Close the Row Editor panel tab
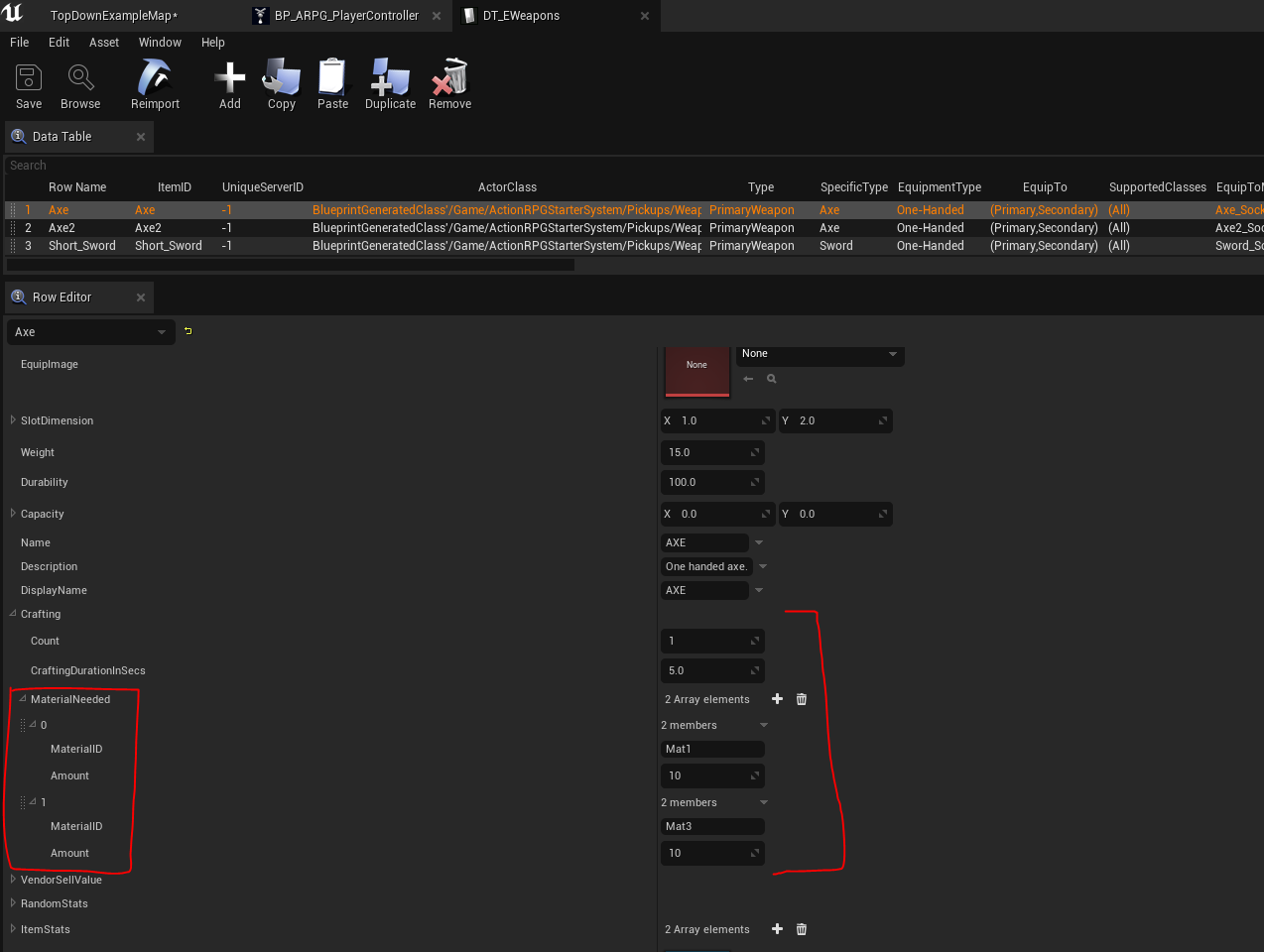Viewport: 1264px width, 952px height. point(141,297)
